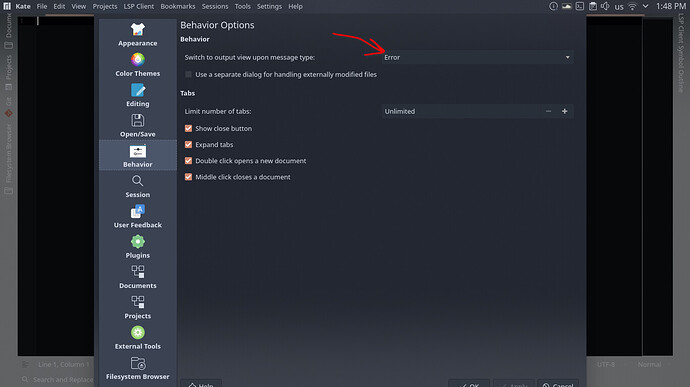This screenshot has height=387, width=690.
Task: Open the Projects menu in the menu bar
Action: 105,6
